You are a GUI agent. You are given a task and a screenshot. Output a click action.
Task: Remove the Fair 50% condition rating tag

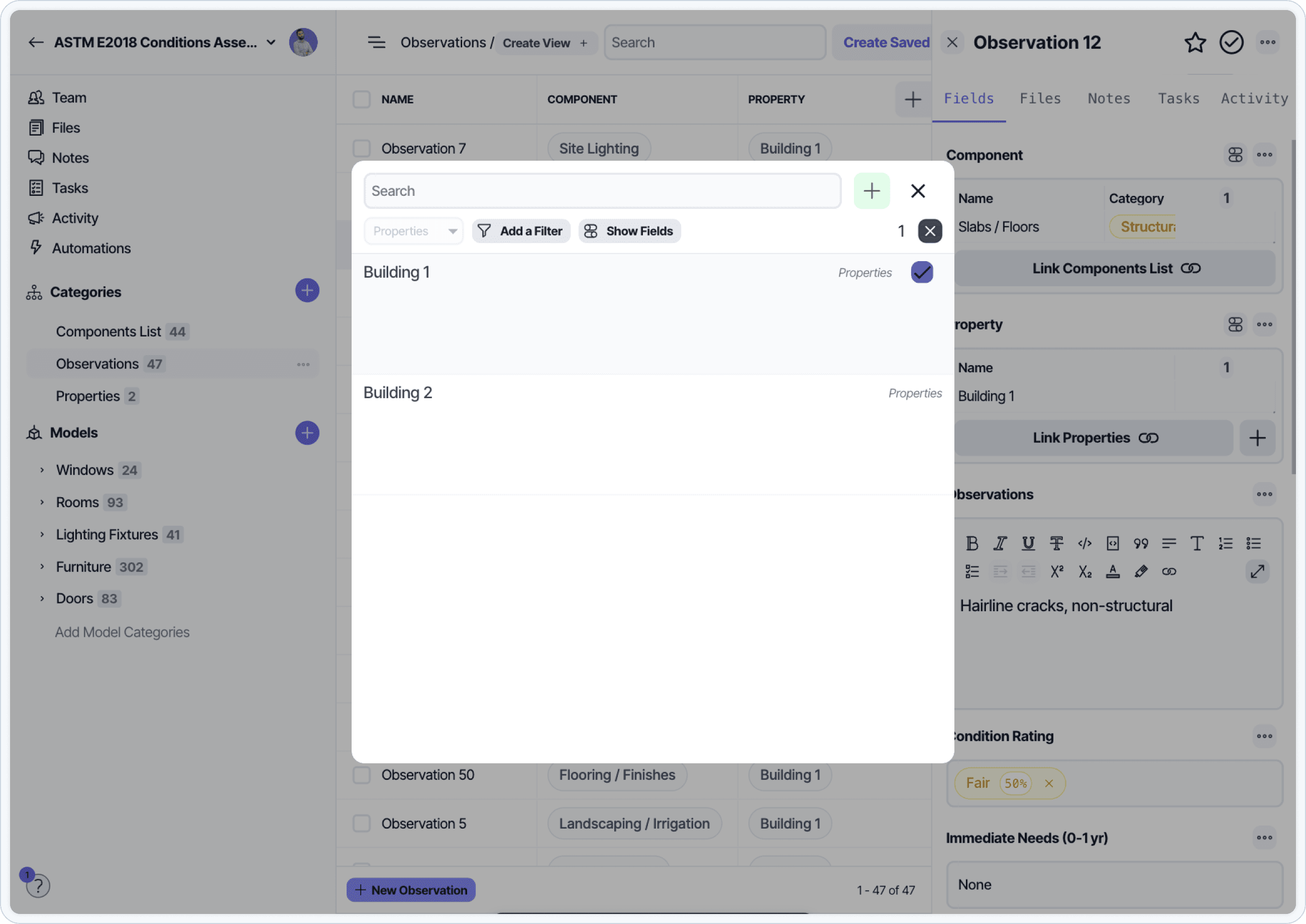point(1048,783)
